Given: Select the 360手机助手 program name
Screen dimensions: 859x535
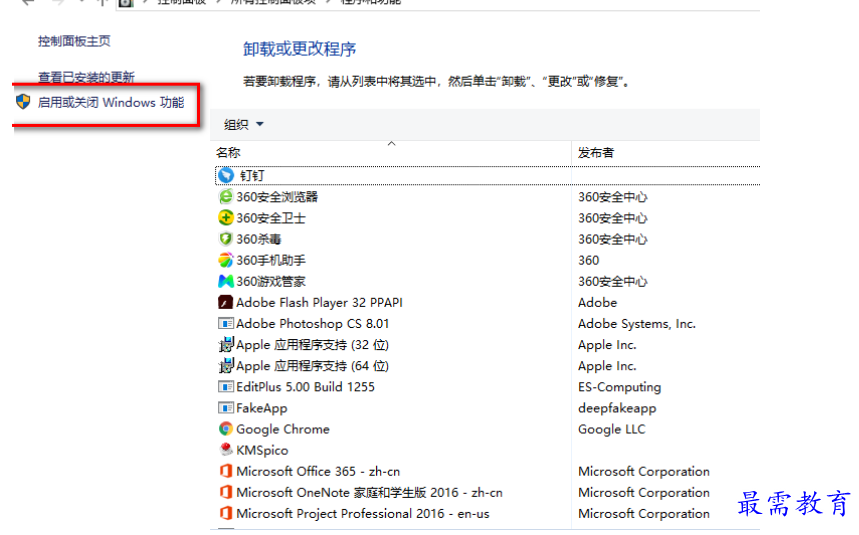Looking at the screenshot, I should (x=271, y=260).
